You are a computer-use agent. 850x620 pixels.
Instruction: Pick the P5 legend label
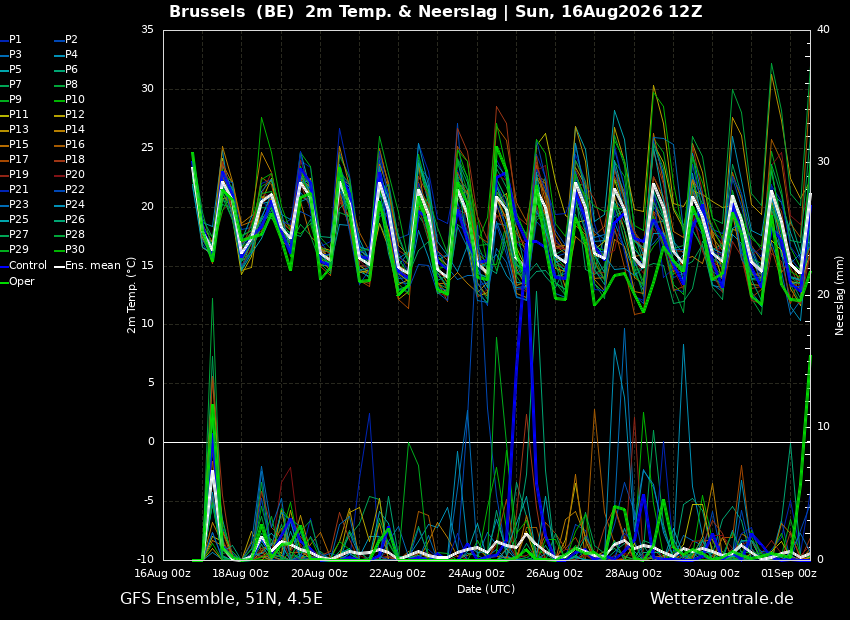11,69
